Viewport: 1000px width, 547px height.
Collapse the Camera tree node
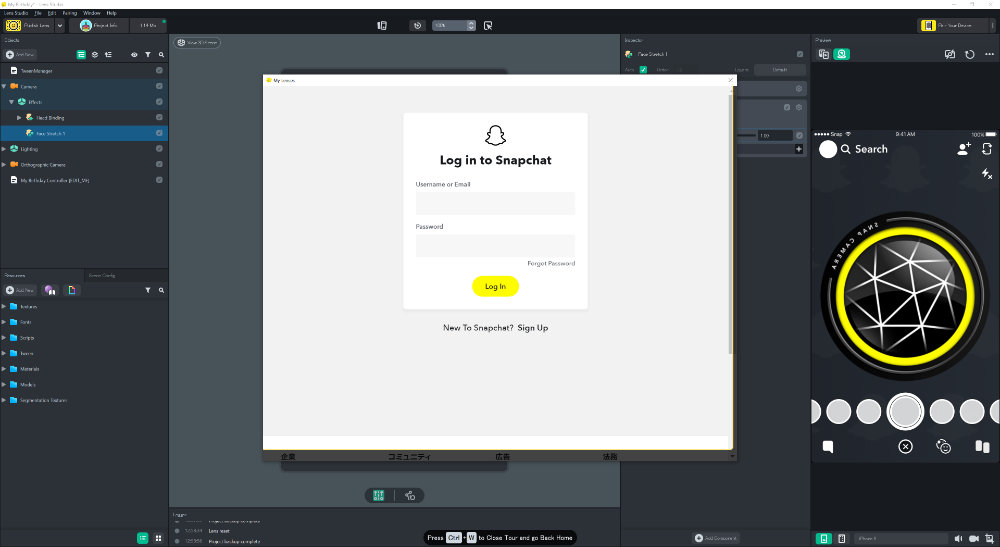[4, 86]
